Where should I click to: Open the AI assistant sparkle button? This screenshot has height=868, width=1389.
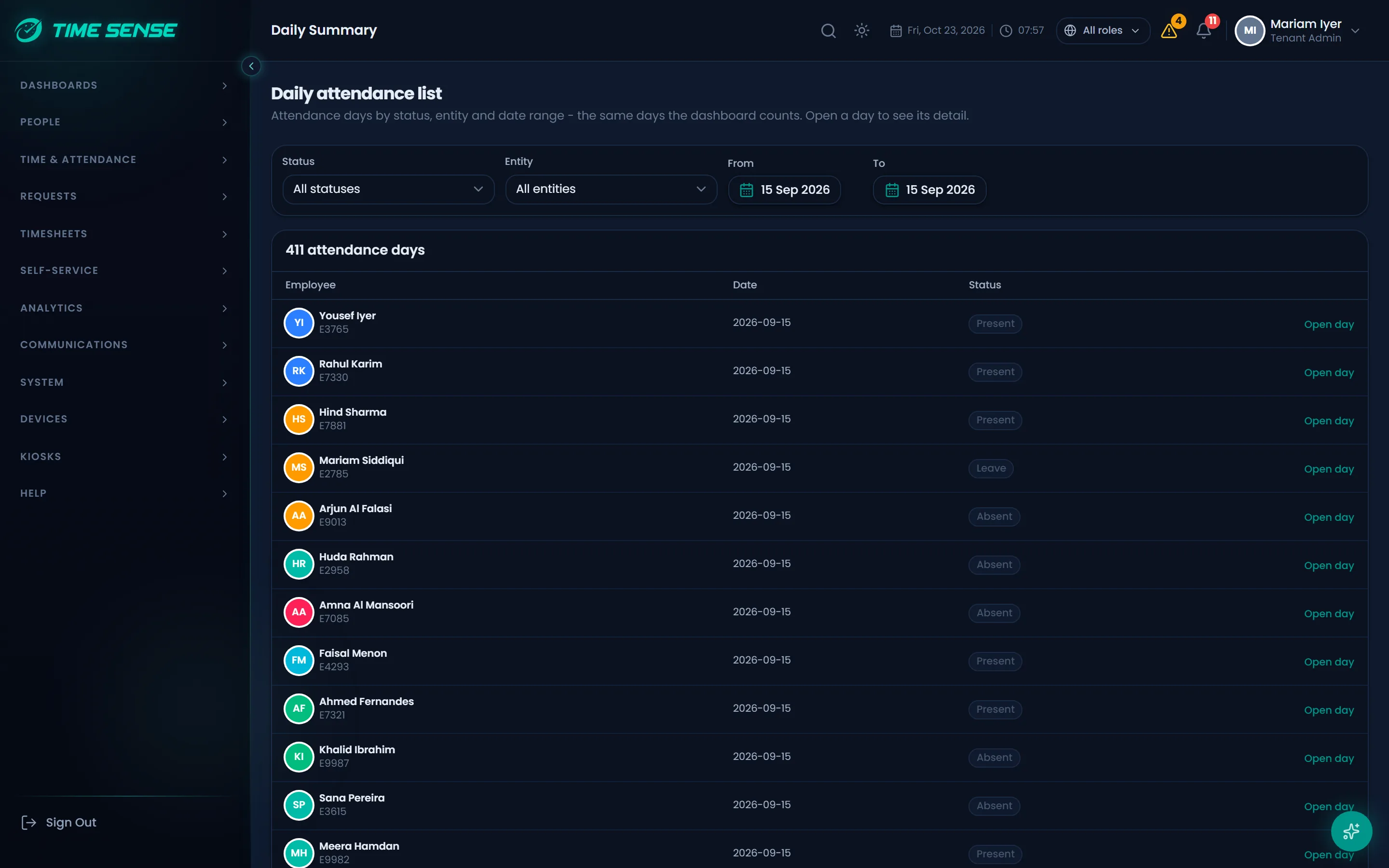1351,831
